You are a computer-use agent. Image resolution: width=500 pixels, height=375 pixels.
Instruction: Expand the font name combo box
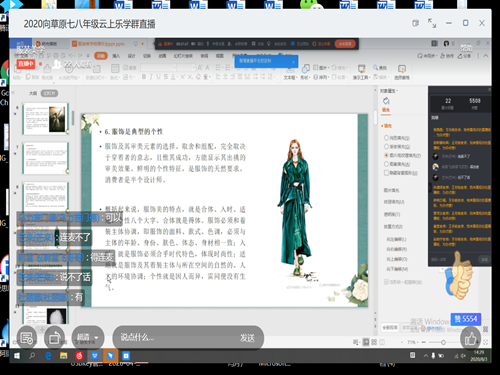point(159,68)
